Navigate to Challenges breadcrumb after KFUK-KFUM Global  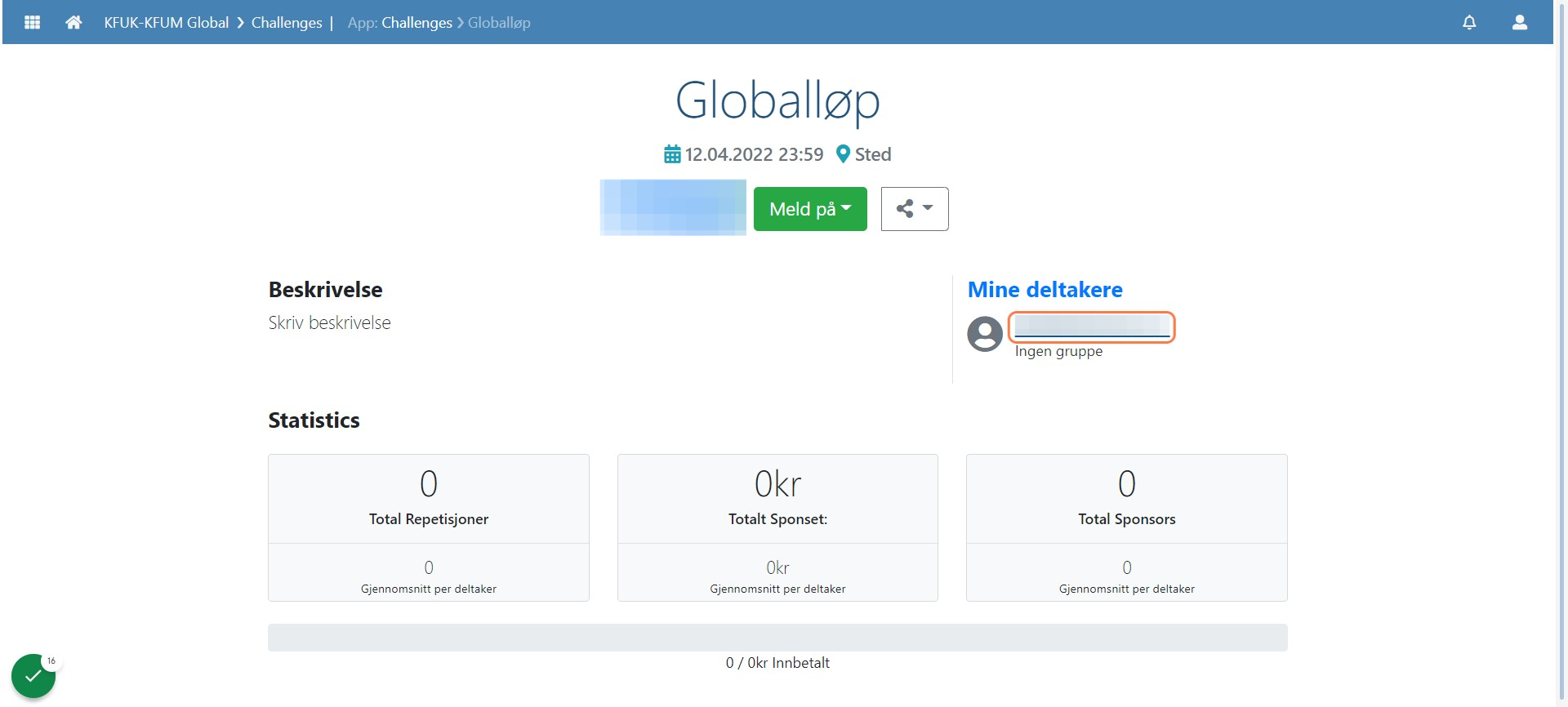[x=287, y=23]
